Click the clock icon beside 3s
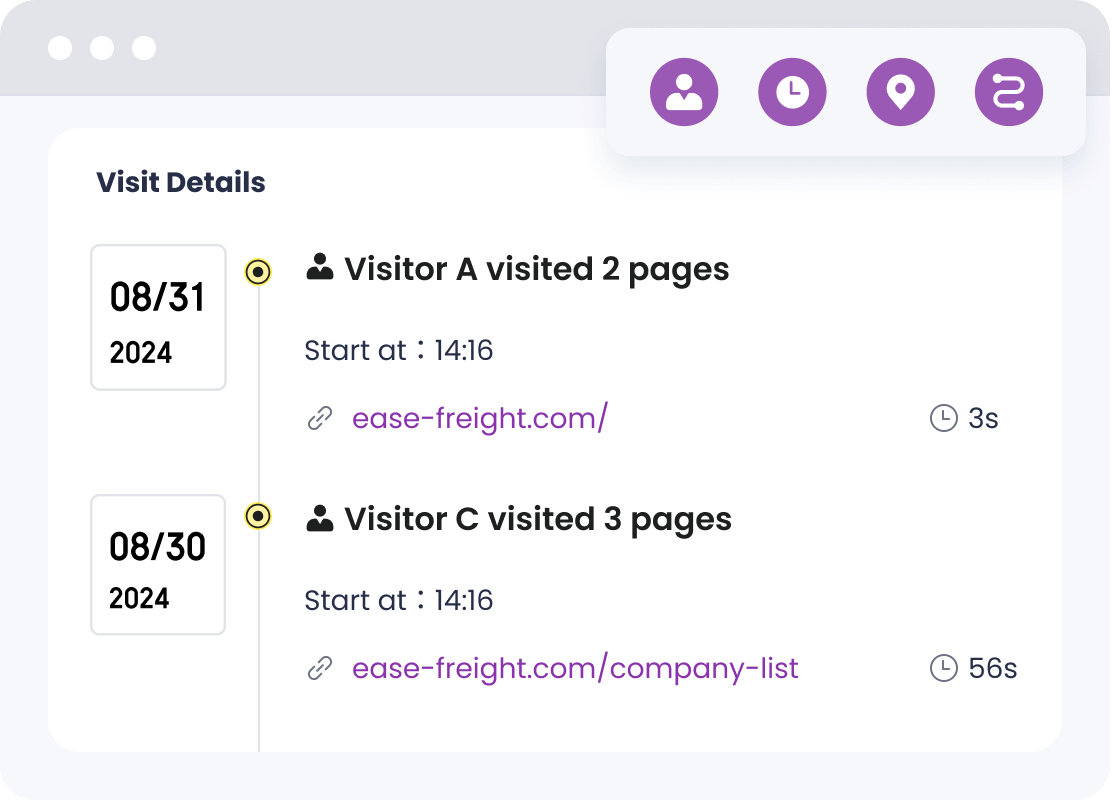 click(x=943, y=418)
